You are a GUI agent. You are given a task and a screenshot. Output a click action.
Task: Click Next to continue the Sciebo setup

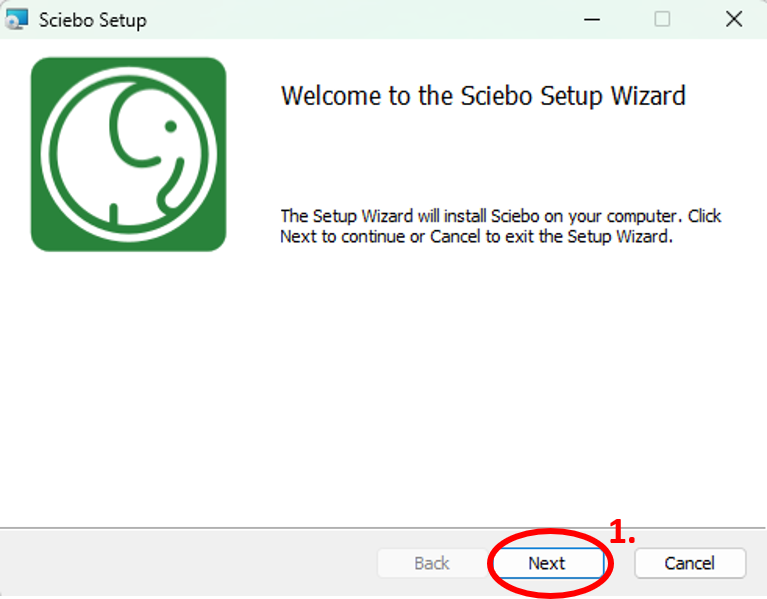click(x=548, y=563)
